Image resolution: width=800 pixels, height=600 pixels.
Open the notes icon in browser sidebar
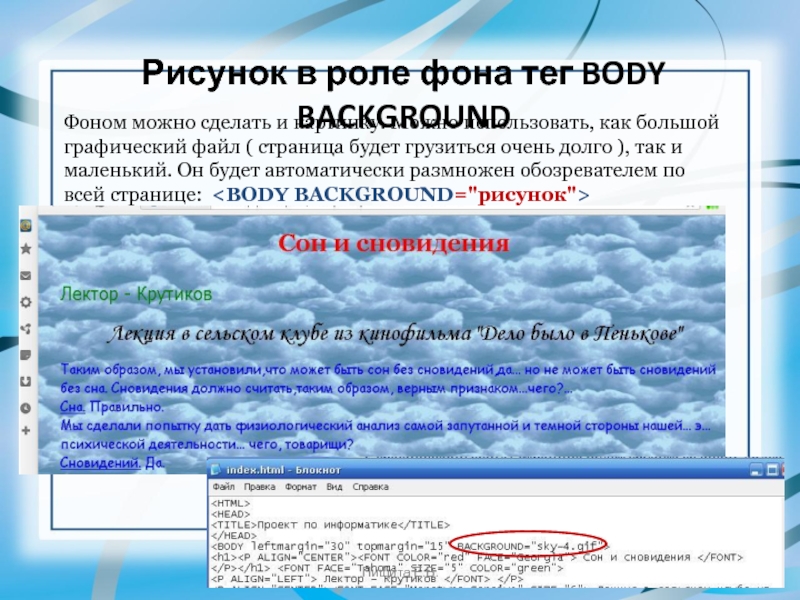[26, 355]
